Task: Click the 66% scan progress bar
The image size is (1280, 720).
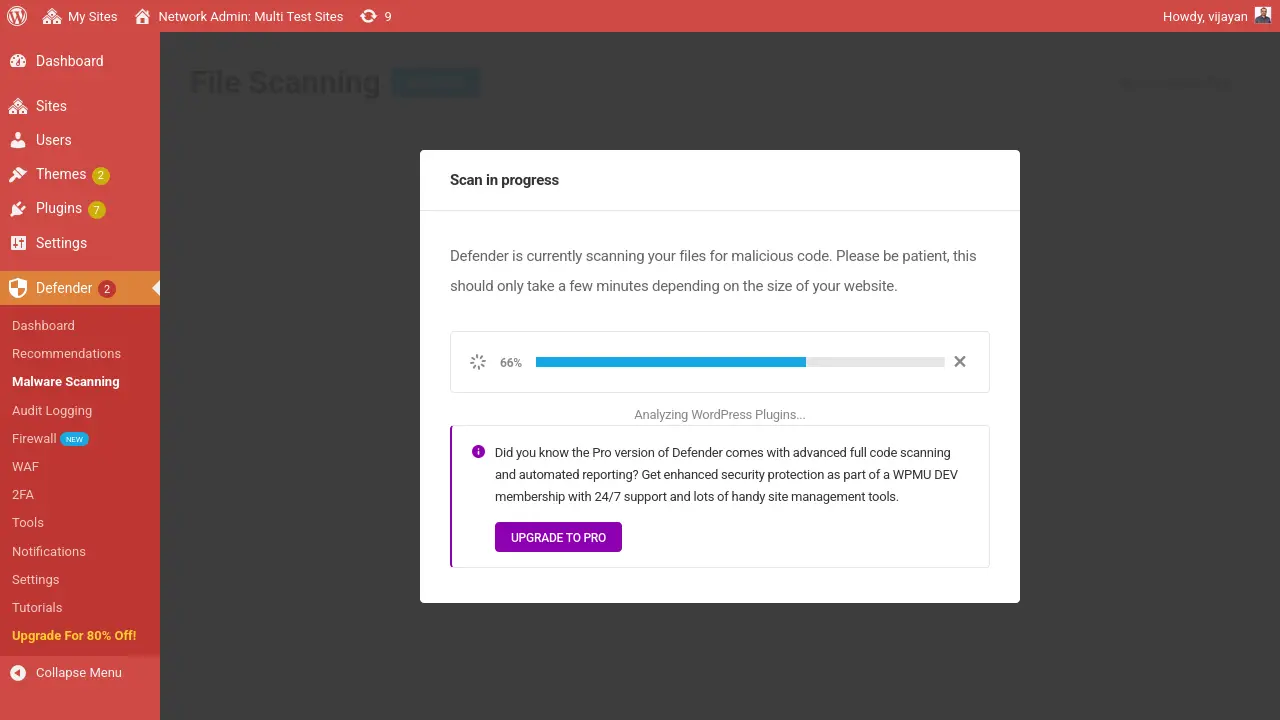Action: [x=740, y=362]
